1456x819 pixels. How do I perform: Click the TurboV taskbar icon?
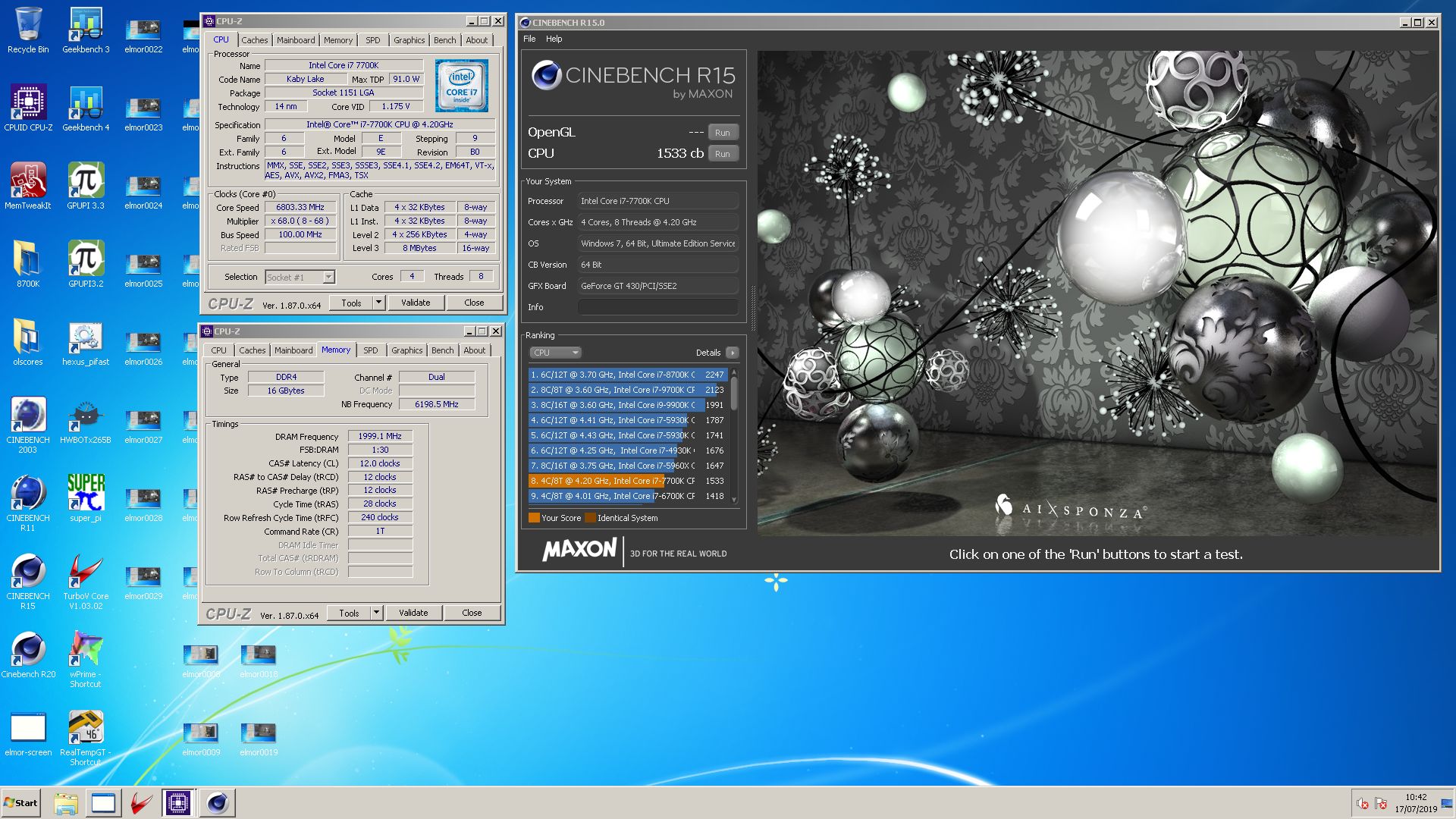pyautogui.click(x=140, y=803)
